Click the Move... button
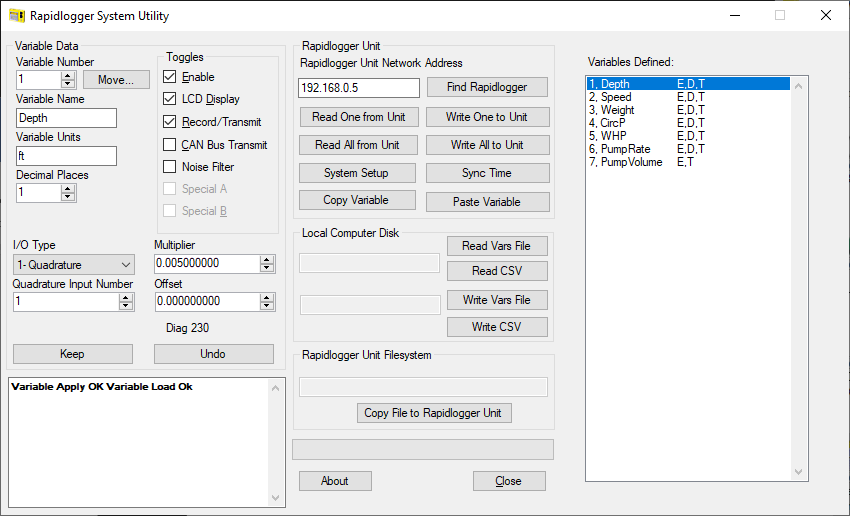850x516 pixels. (116, 80)
